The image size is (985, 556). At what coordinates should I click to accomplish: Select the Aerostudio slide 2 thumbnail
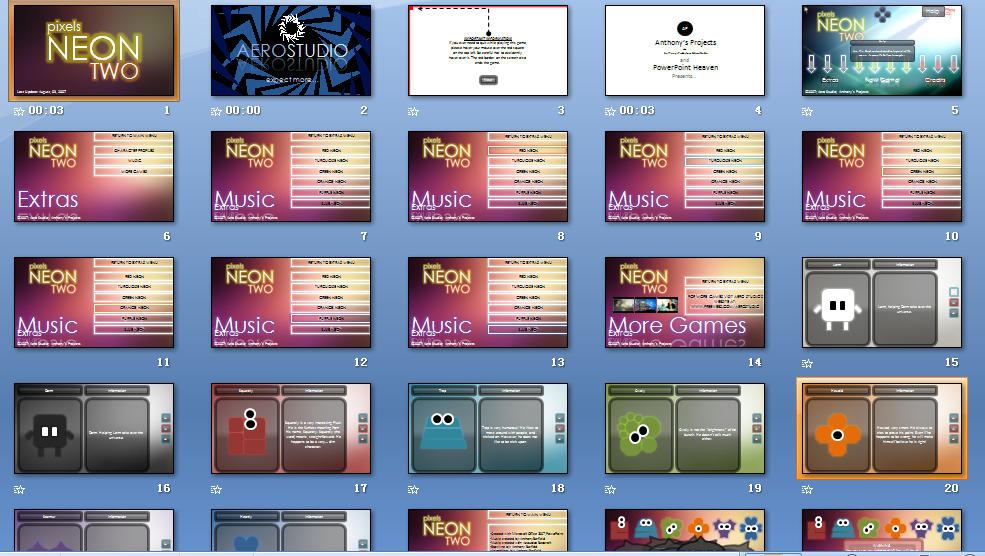(291, 50)
